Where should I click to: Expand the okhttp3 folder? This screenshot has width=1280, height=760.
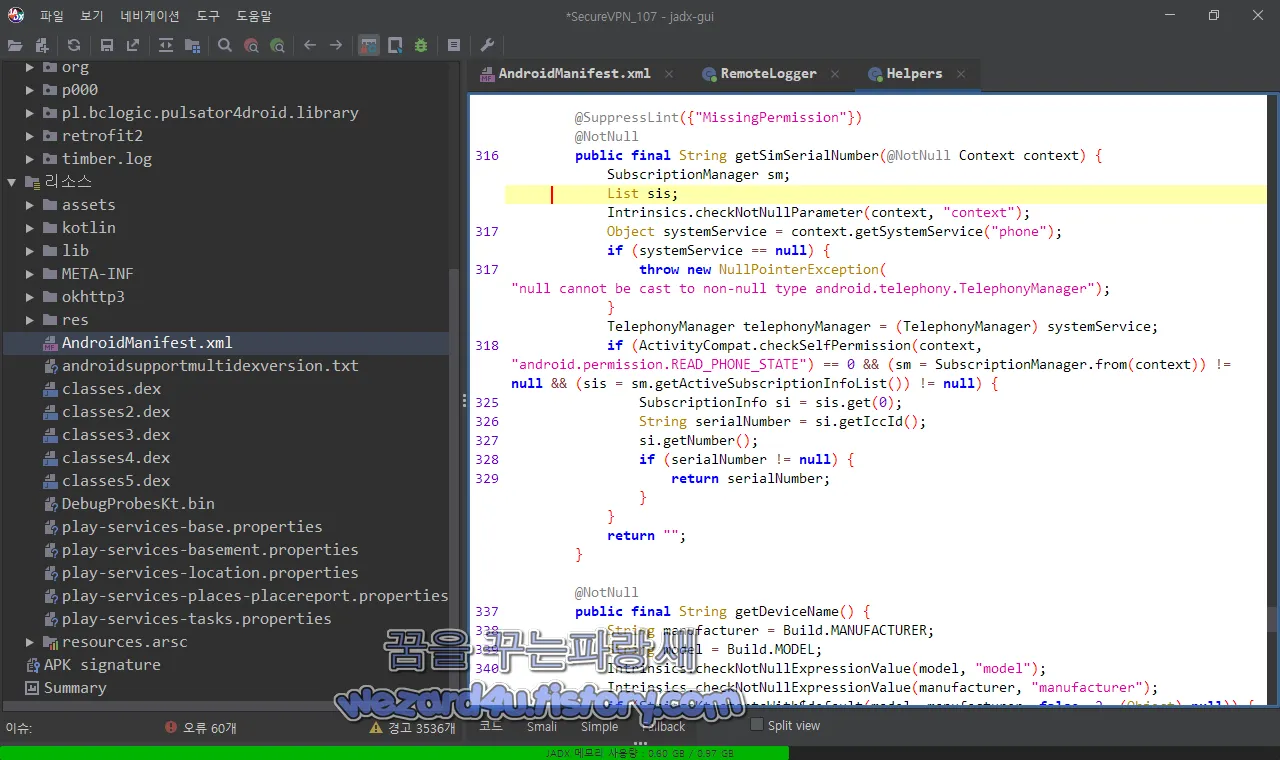click(30, 297)
